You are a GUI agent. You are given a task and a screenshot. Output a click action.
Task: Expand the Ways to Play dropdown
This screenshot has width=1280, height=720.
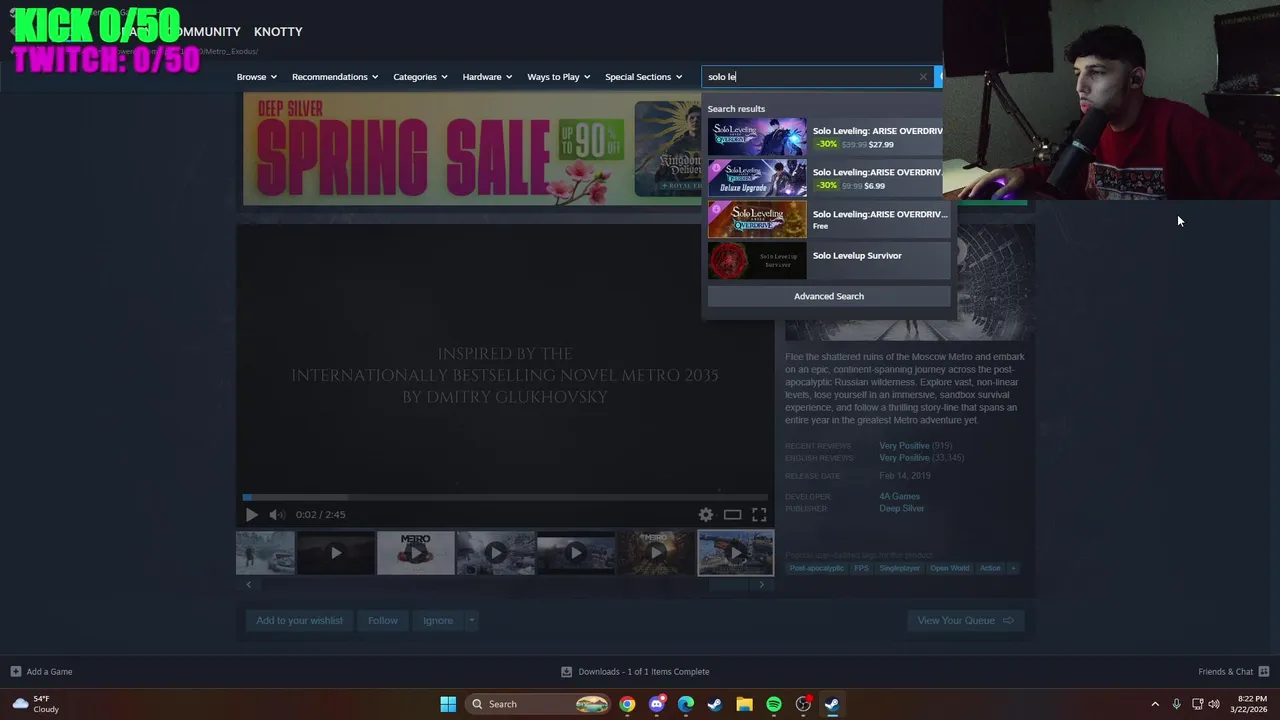click(559, 77)
